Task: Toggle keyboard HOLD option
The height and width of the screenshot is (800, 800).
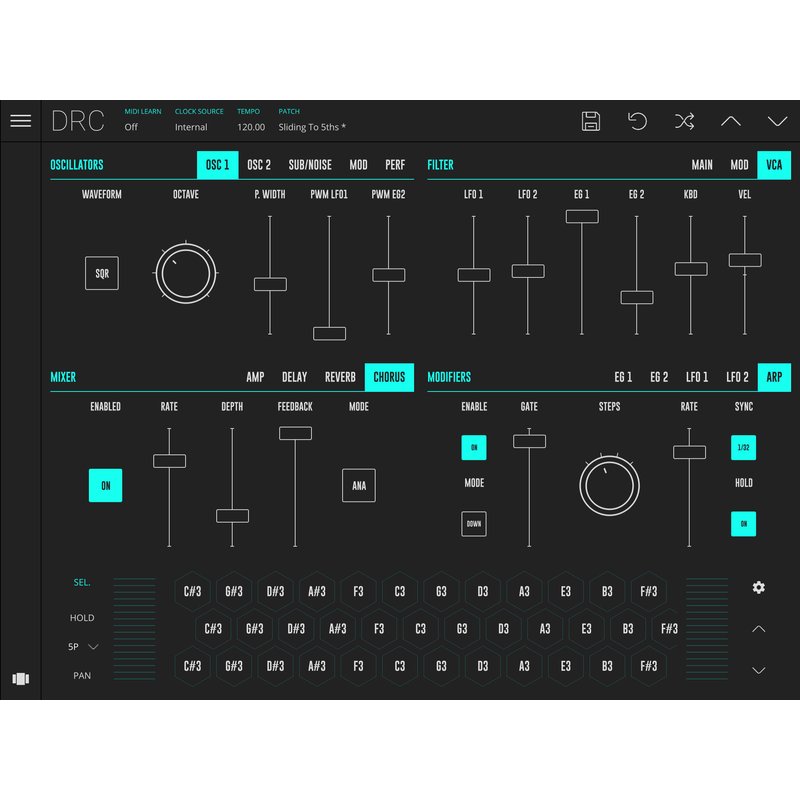Action: click(x=82, y=617)
